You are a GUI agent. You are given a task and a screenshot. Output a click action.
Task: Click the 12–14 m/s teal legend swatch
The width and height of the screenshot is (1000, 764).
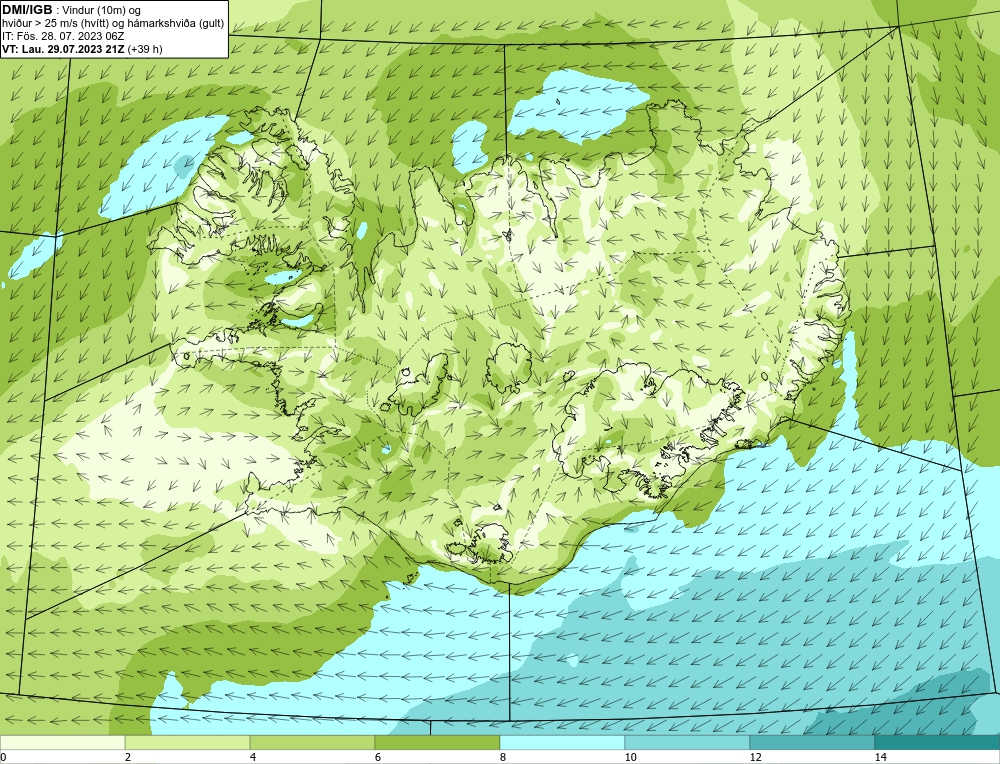[x=812, y=743]
